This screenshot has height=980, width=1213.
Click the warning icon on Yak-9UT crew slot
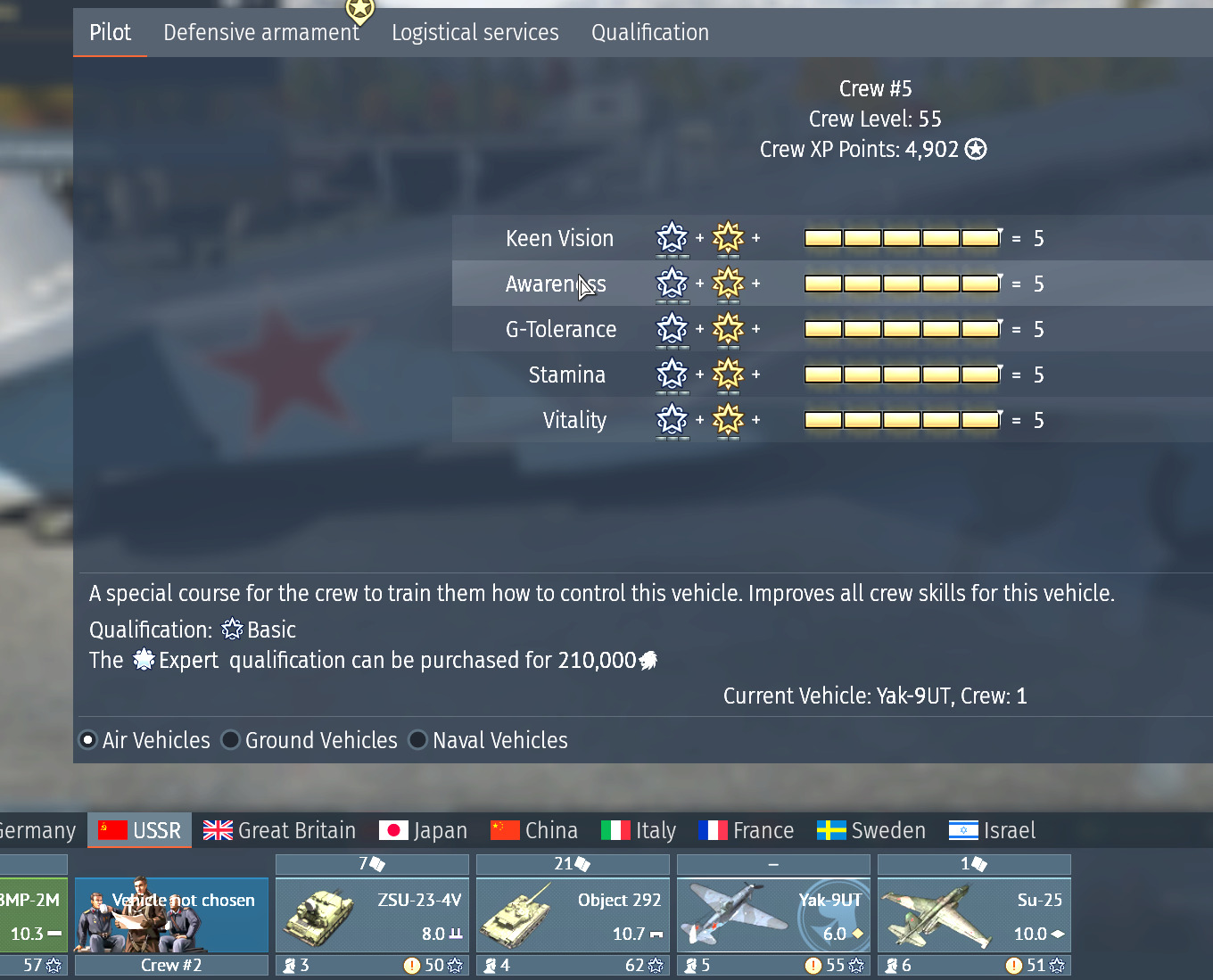[813, 965]
